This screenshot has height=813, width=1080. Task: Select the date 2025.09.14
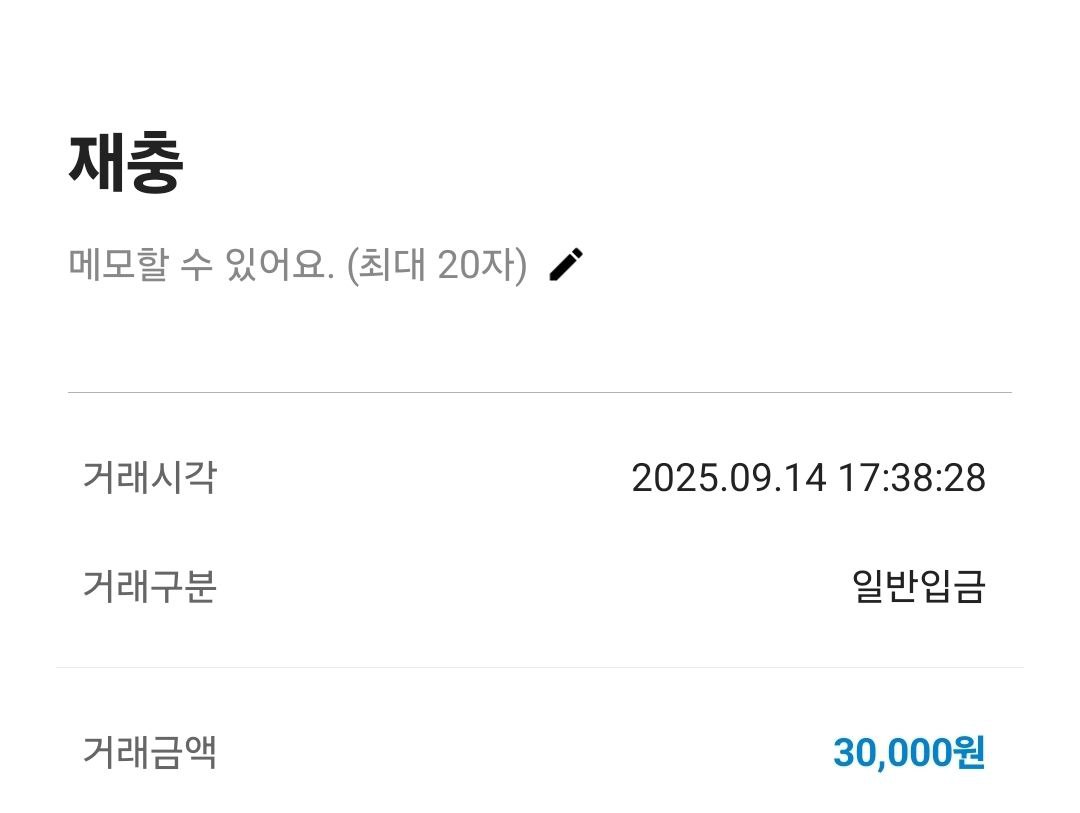pyautogui.click(x=729, y=478)
